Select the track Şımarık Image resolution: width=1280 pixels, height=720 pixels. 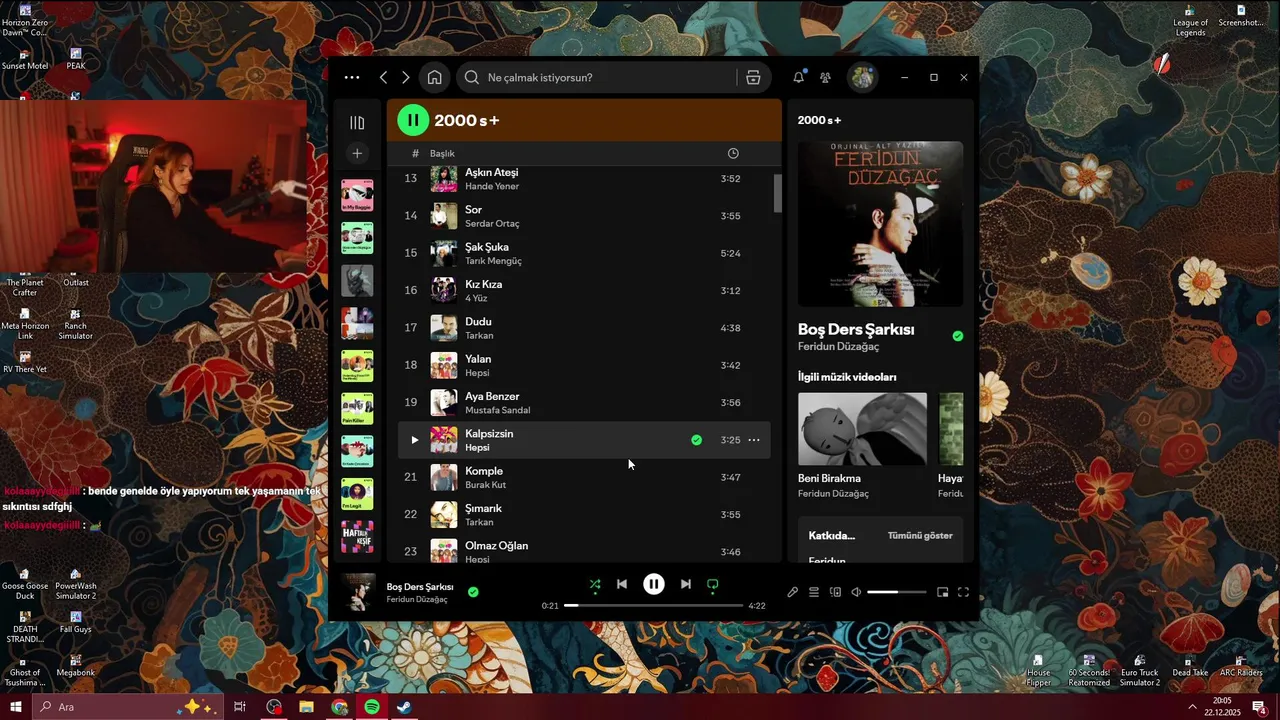tap(483, 508)
